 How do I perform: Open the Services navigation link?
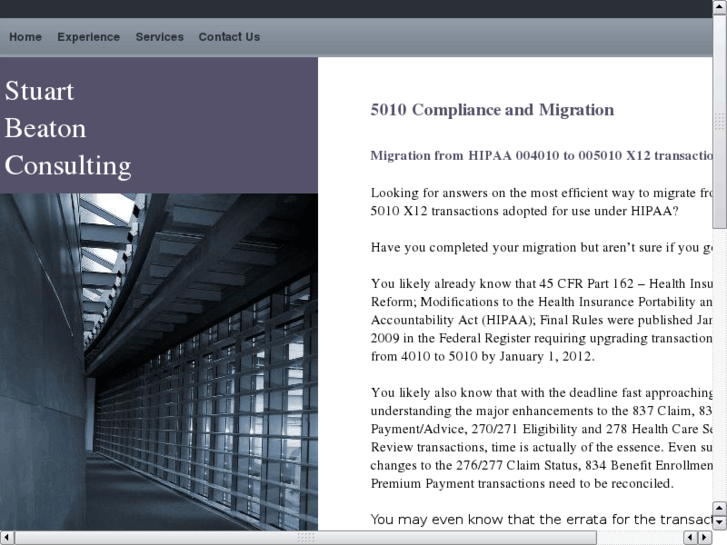[x=159, y=37]
